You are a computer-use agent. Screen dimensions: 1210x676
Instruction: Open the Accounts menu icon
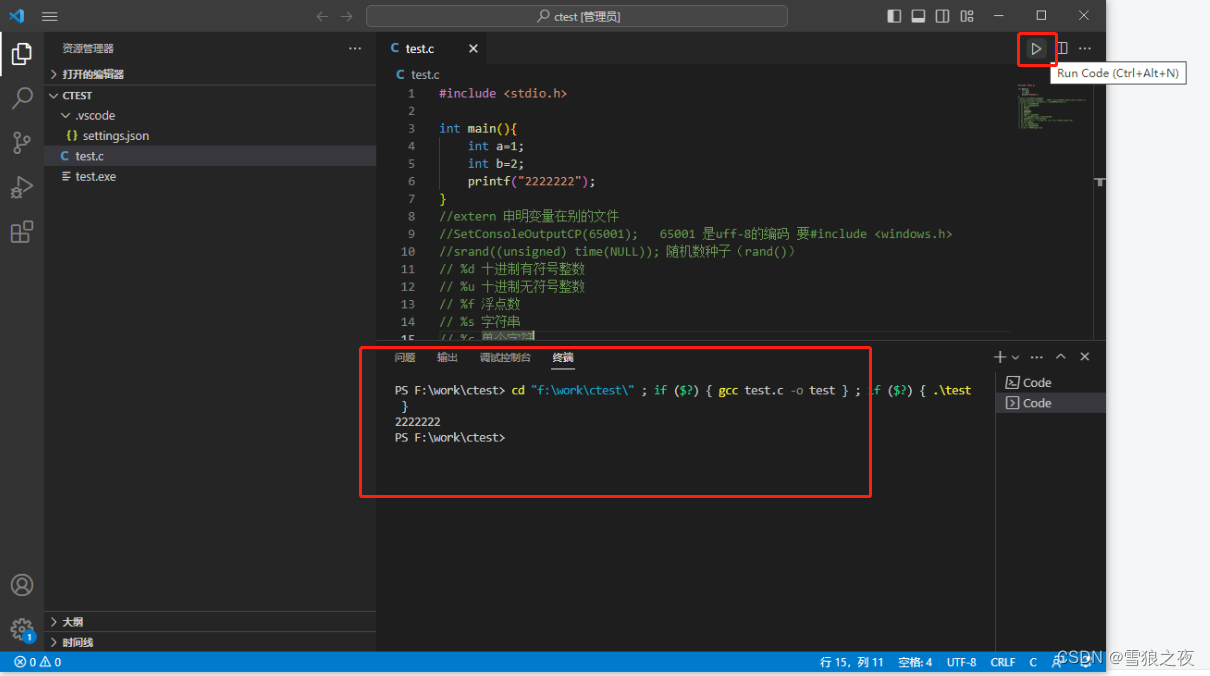[x=22, y=585]
